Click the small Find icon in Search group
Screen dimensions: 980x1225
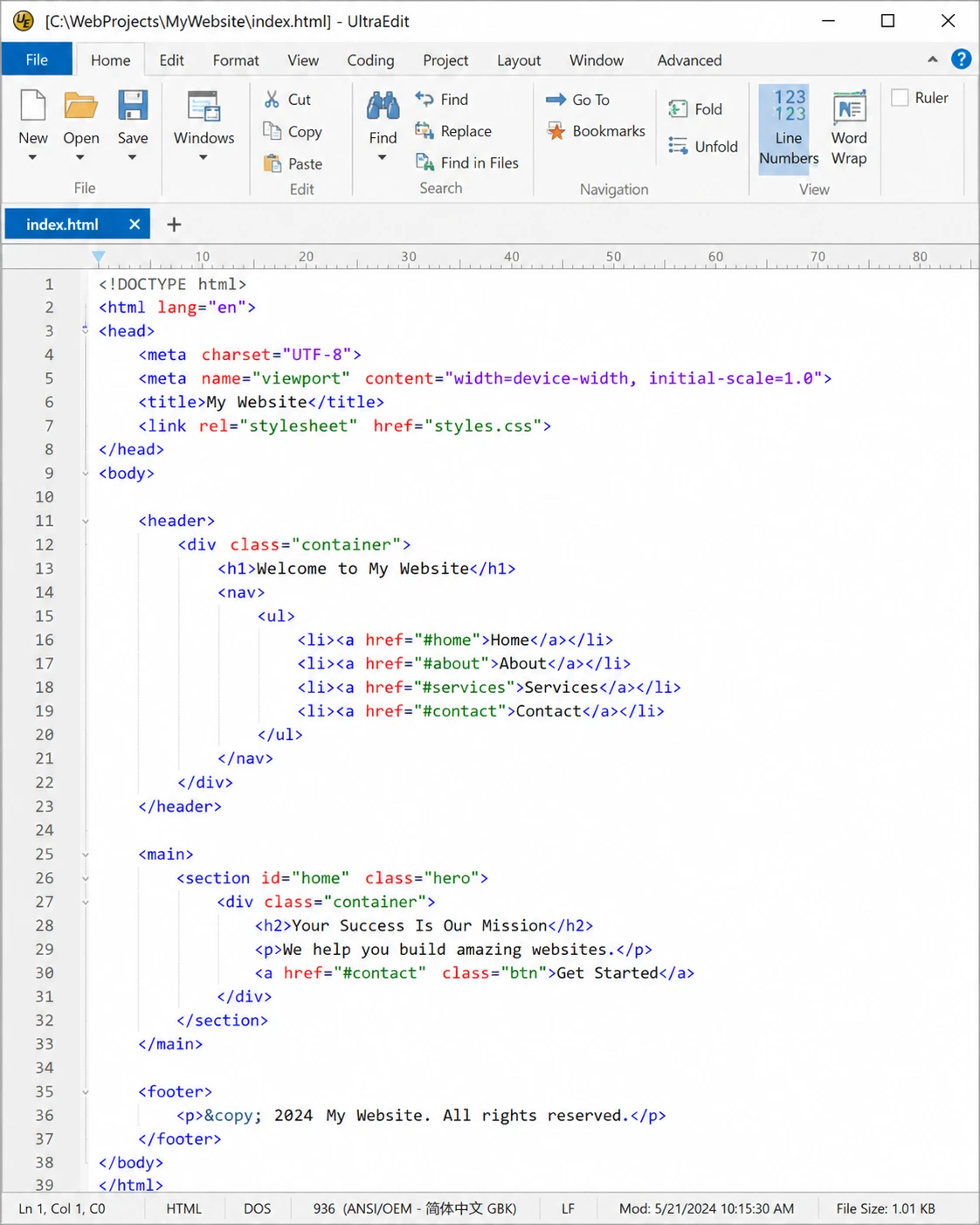(424, 99)
